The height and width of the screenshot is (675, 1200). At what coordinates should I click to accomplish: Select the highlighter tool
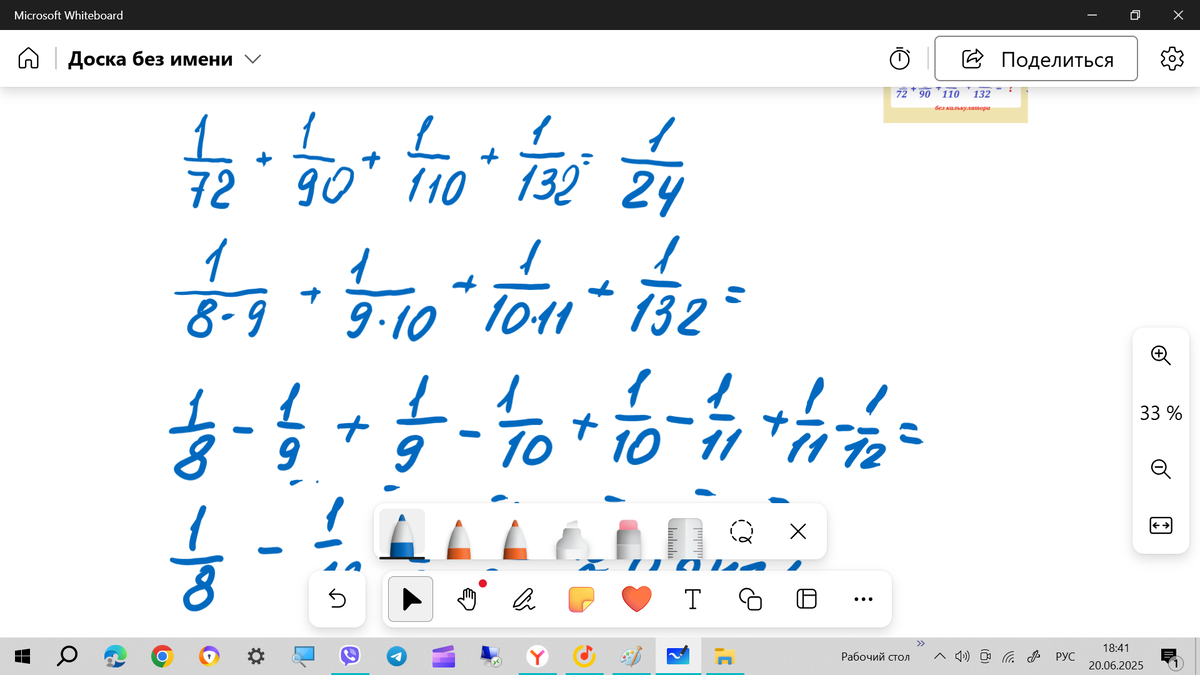571,537
